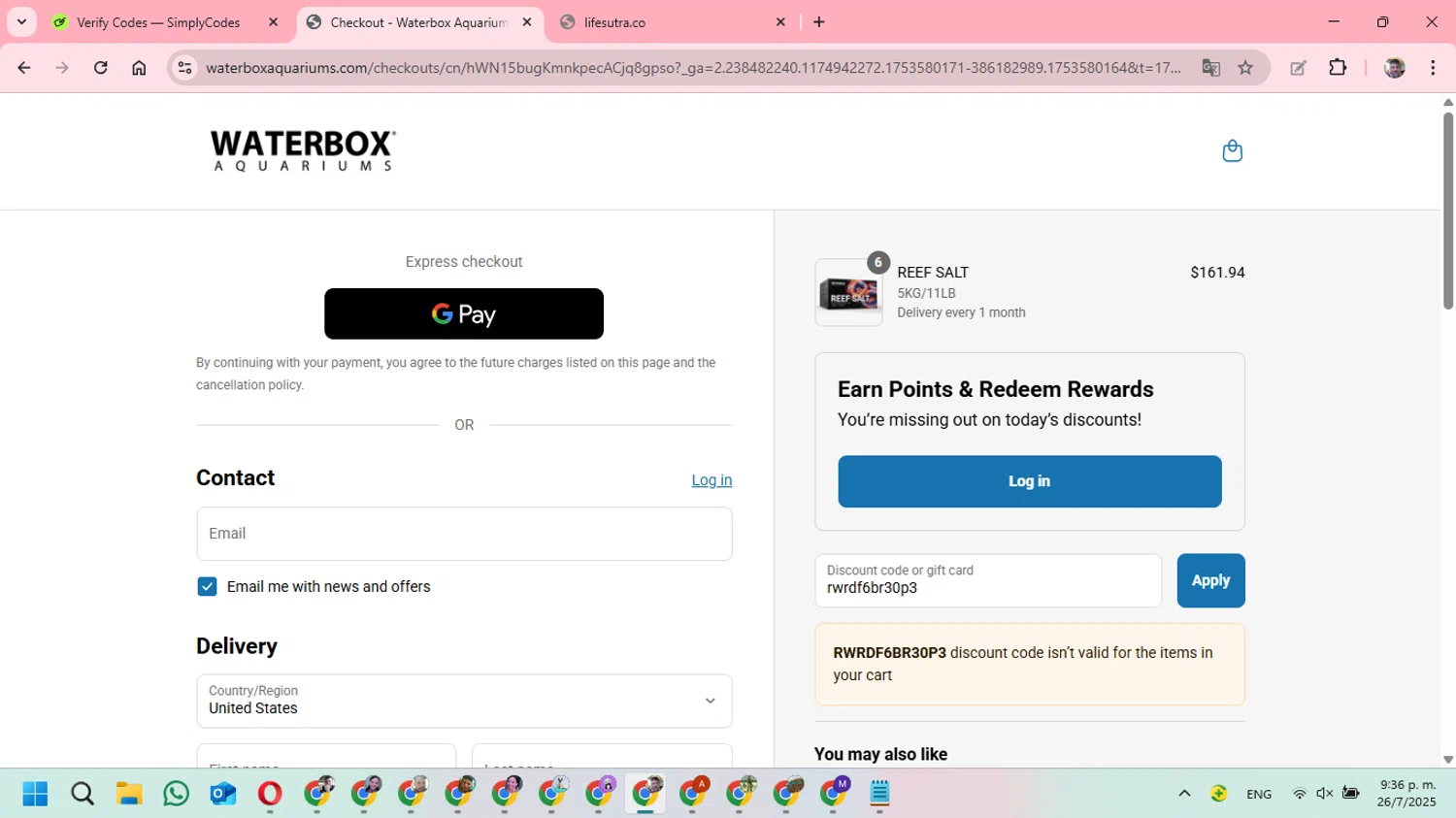
Task: Click the Waterbox Aquariums logo
Action: [303, 151]
